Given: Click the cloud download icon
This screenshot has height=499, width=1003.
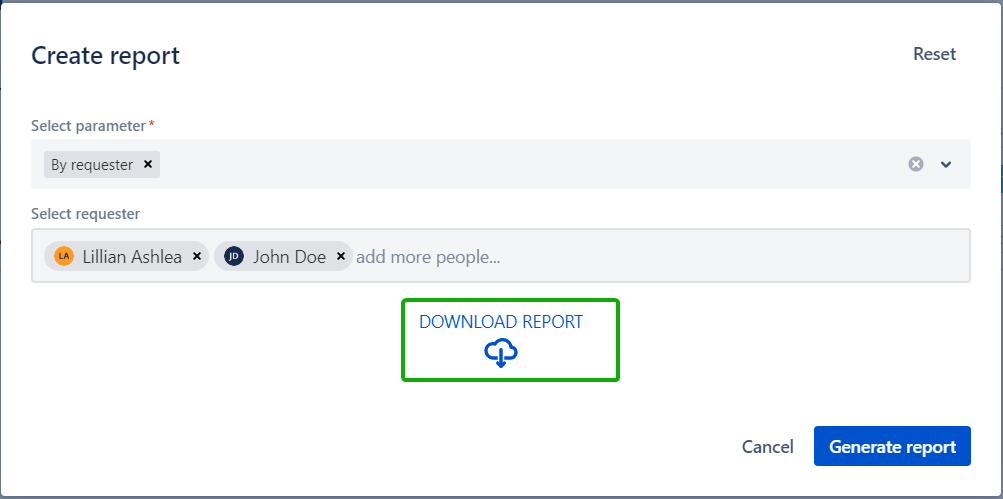Looking at the screenshot, I should pos(501,353).
